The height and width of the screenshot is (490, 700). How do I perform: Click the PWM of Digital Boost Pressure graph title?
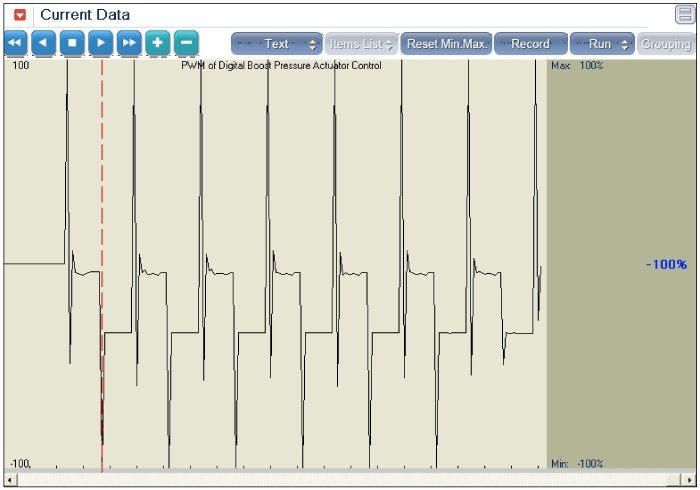click(x=281, y=66)
